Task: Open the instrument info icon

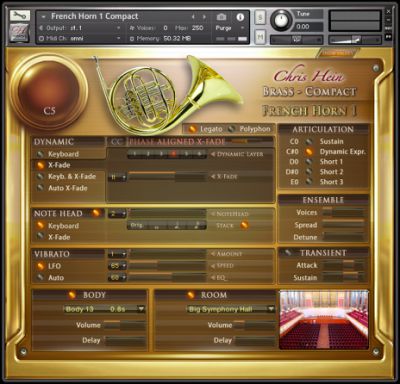Action: [240, 17]
